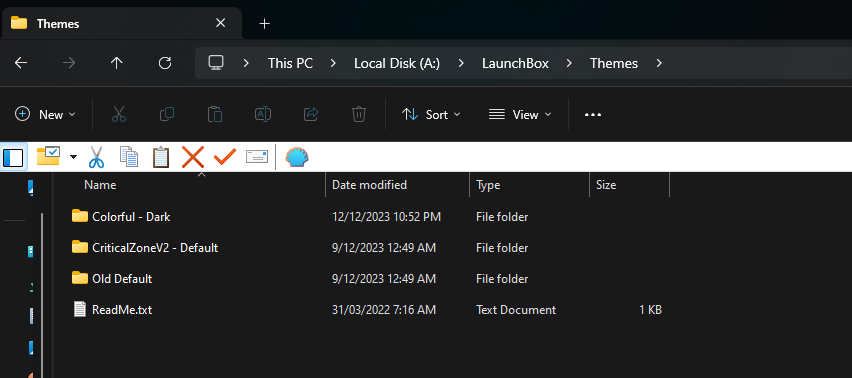852x378 pixels.
Task: Go up one folder level
Action: pyautogui.click(x=117, y=64)
